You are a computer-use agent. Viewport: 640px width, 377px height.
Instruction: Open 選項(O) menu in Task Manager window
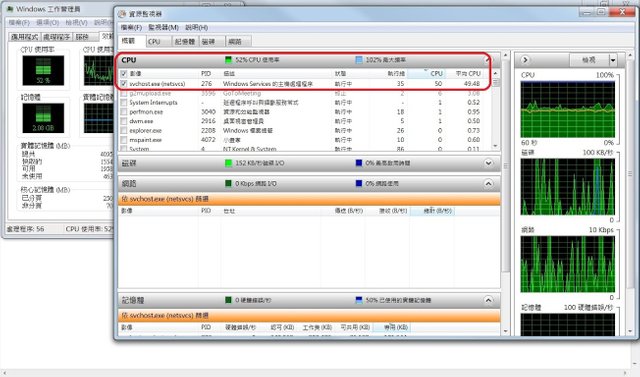pyautogui.click(x=47, y=22)
